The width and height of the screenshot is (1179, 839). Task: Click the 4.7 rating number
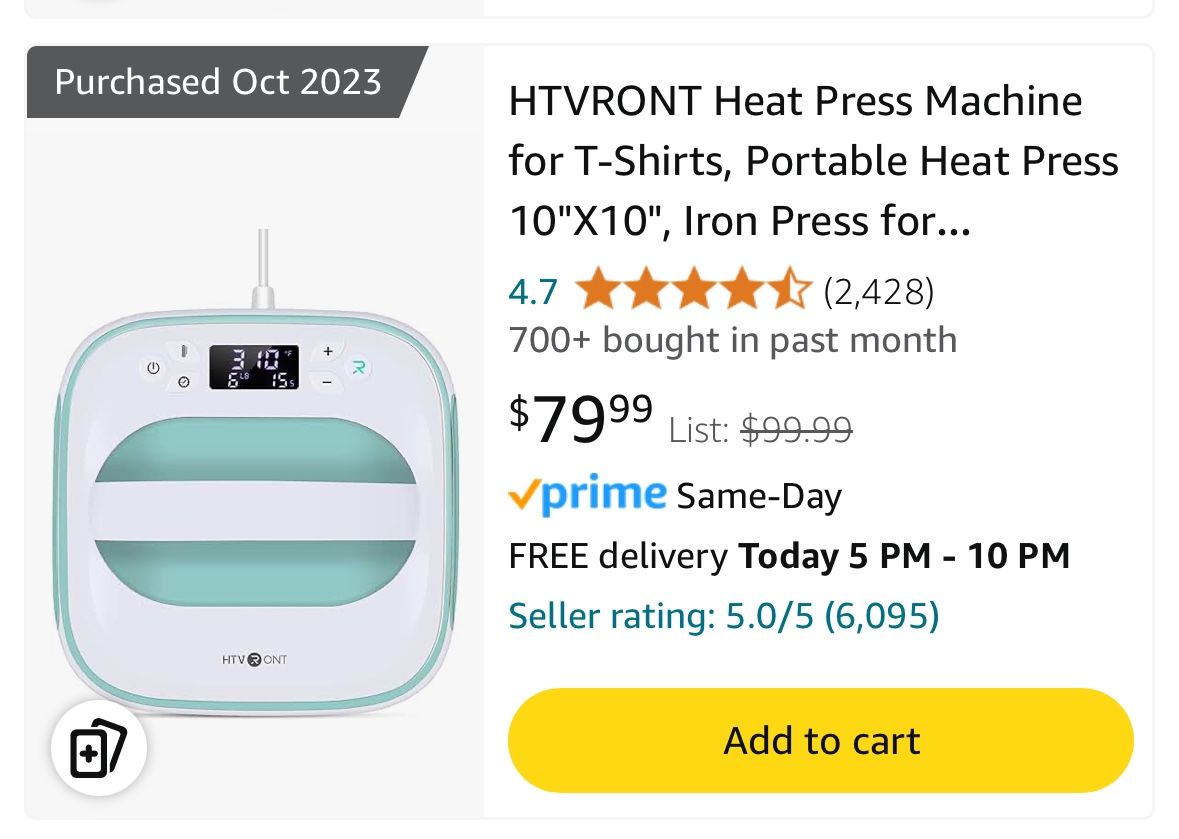pos(533,291)
